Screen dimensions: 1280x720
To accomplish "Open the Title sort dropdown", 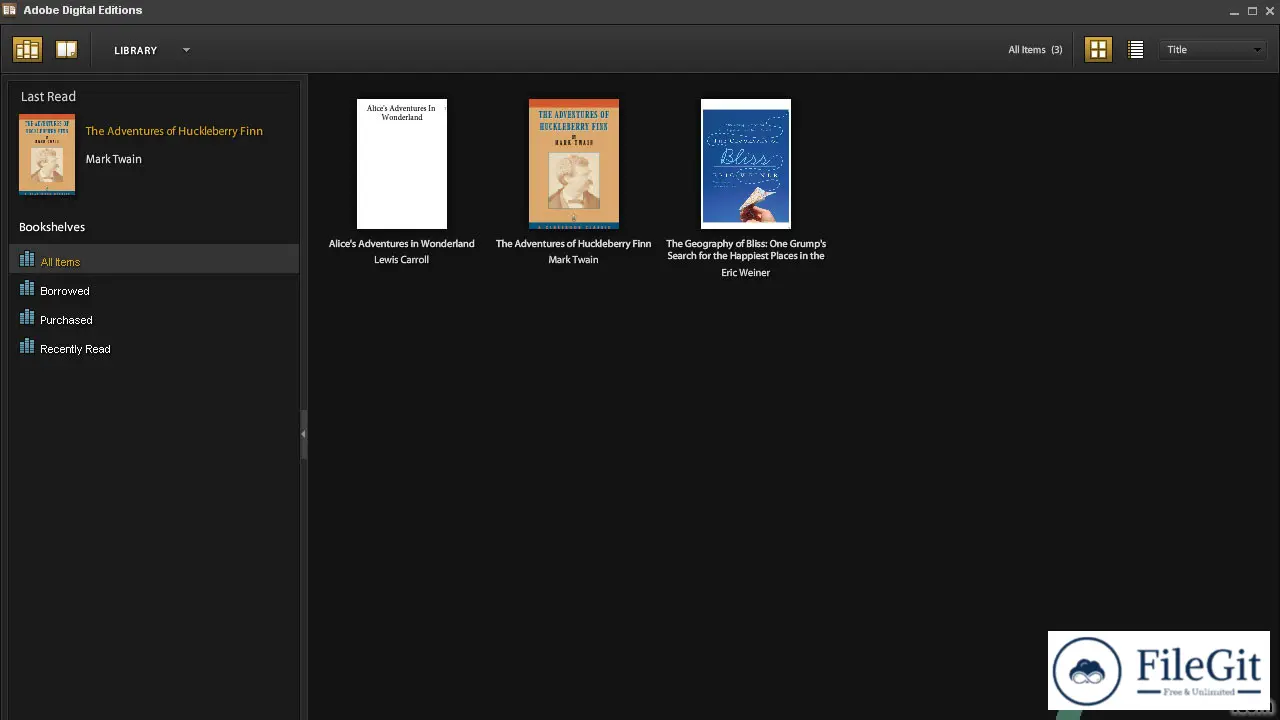I will pos(1213,49).
